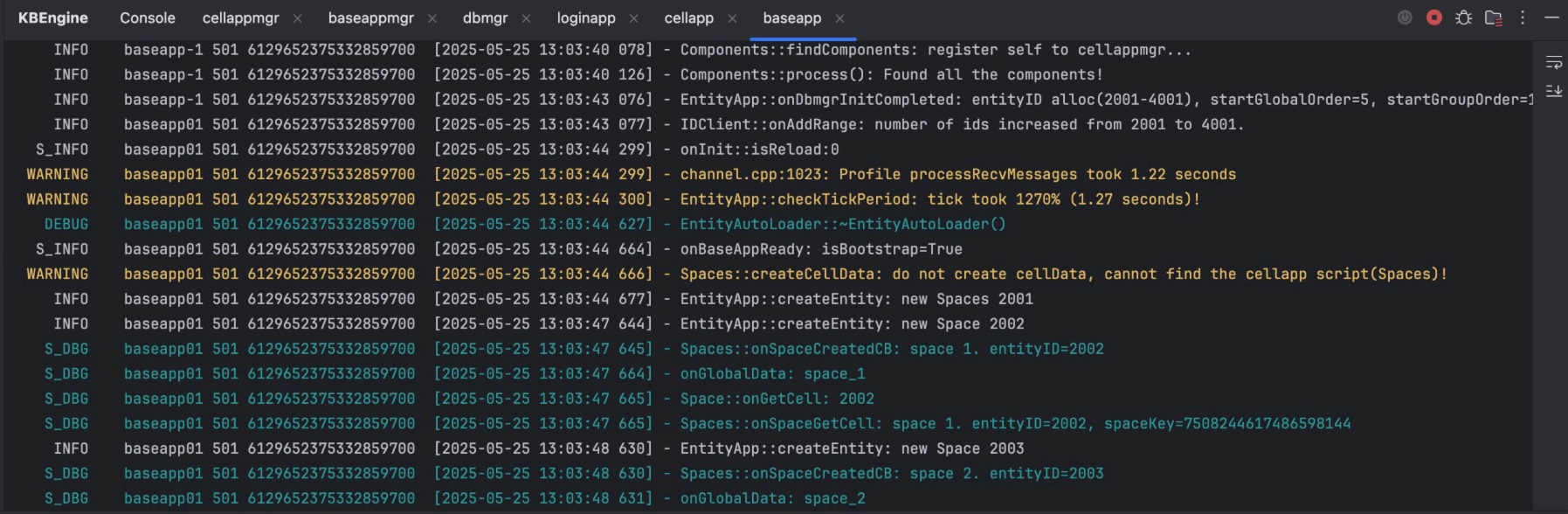Viewport: 1568px width, 514px height.
Task: Click the folder with red lines icon
Action: (x=1493, y=17)
